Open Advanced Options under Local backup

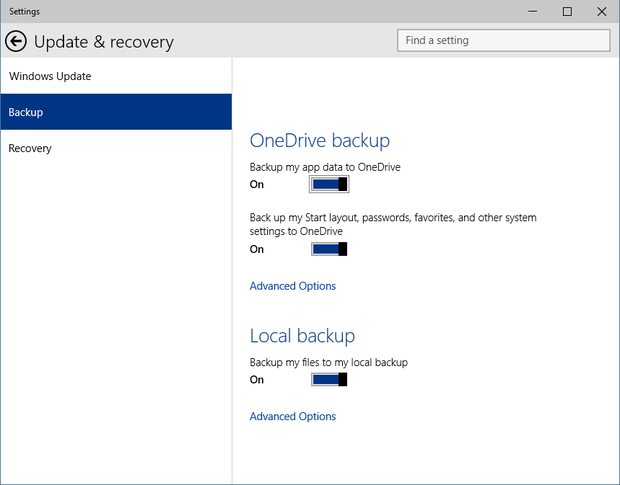(292, 417)
